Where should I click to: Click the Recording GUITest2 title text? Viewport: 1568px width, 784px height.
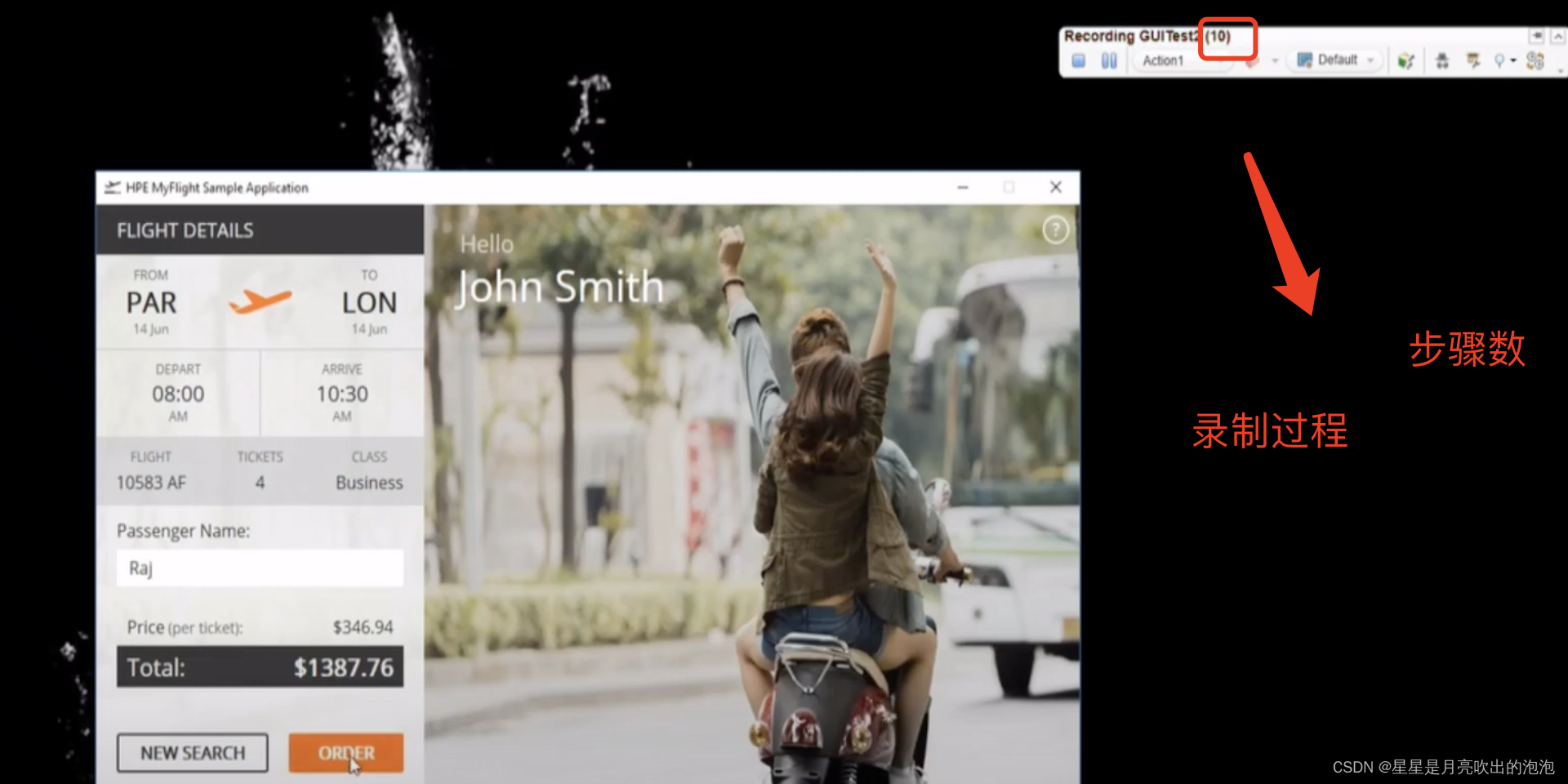(x=1131, y=36)
